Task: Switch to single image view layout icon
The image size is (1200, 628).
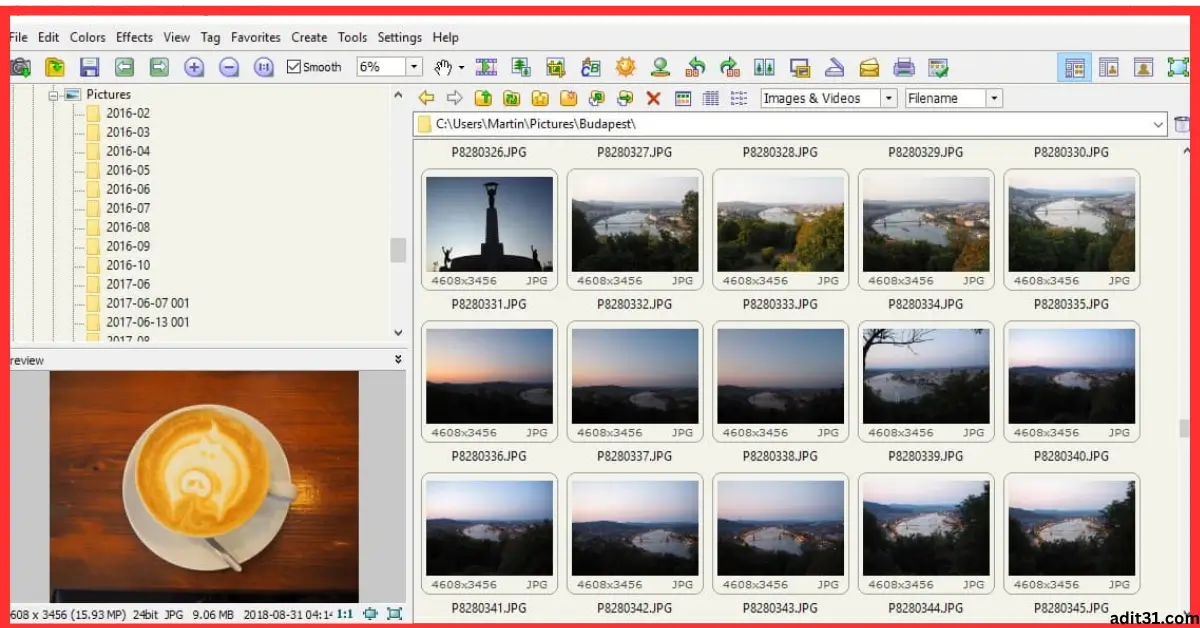Action: (x=1143, y=67)
